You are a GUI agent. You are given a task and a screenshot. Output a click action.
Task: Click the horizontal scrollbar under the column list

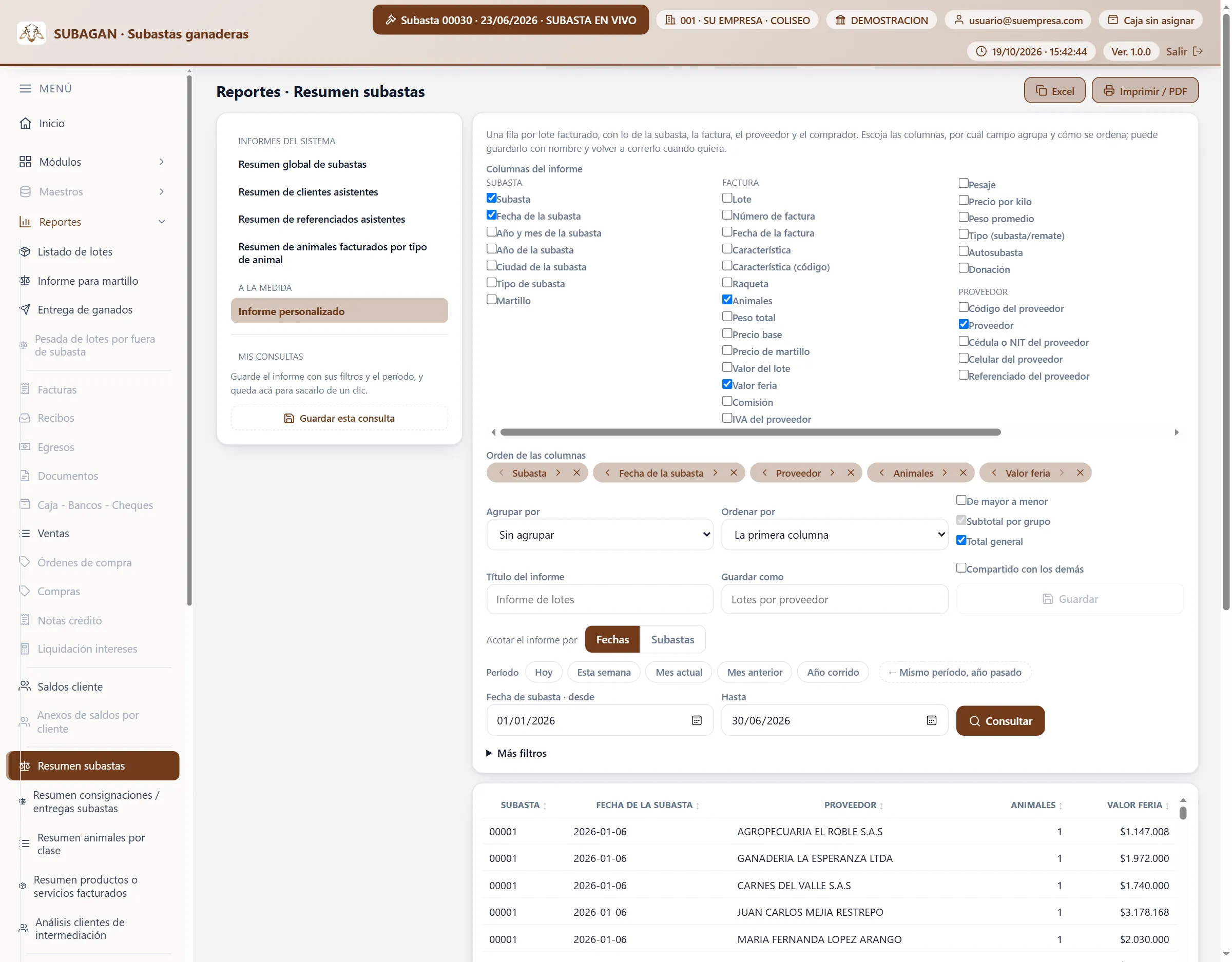(x=750, y=432)
